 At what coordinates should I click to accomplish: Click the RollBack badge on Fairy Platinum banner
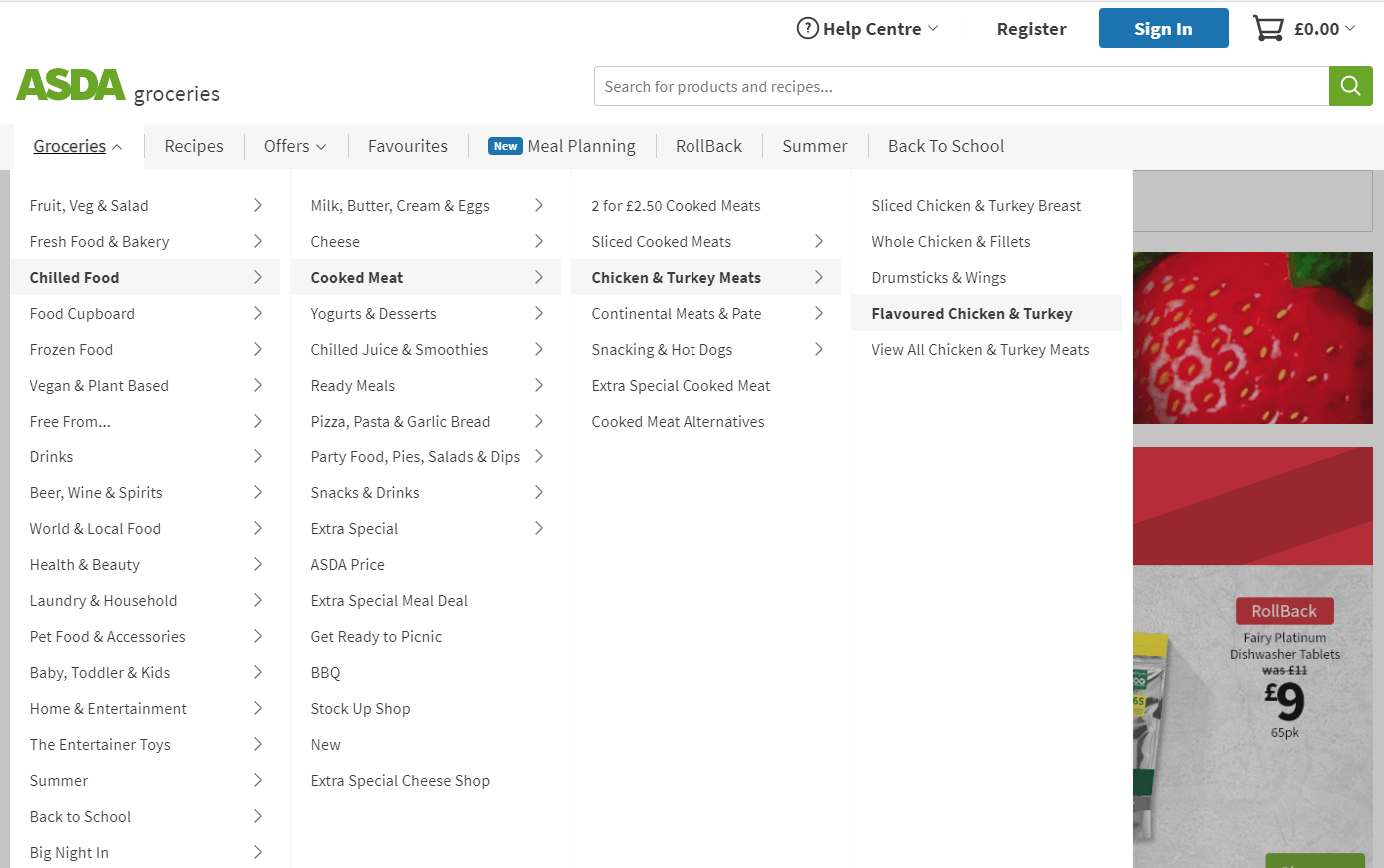click(x=1285, y=609)
